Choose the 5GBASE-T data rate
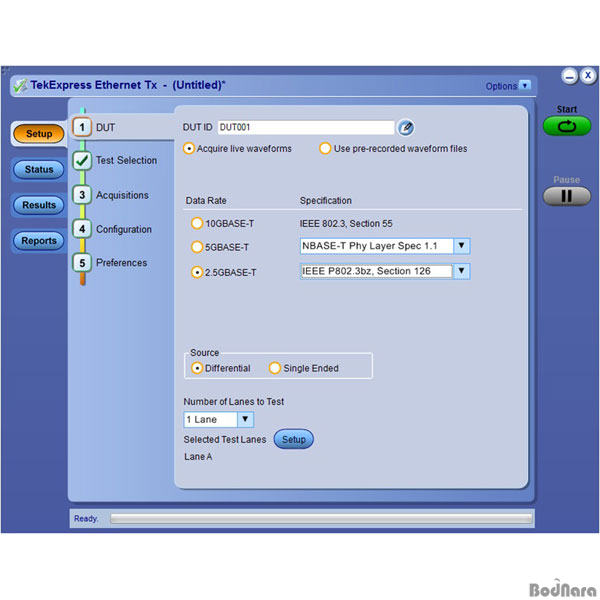Viewport: 600px width, 600px height. pyautogui.click(x=197, y=247)
